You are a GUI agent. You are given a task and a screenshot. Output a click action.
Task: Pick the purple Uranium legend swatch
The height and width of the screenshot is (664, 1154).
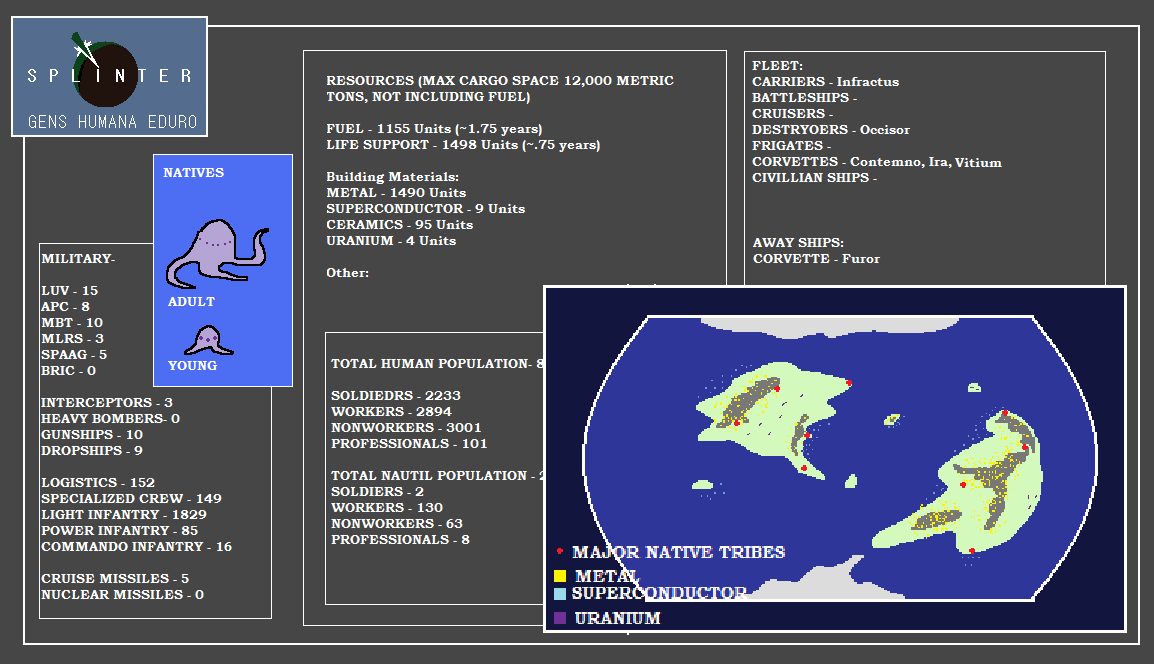click(x=560, y=618)
